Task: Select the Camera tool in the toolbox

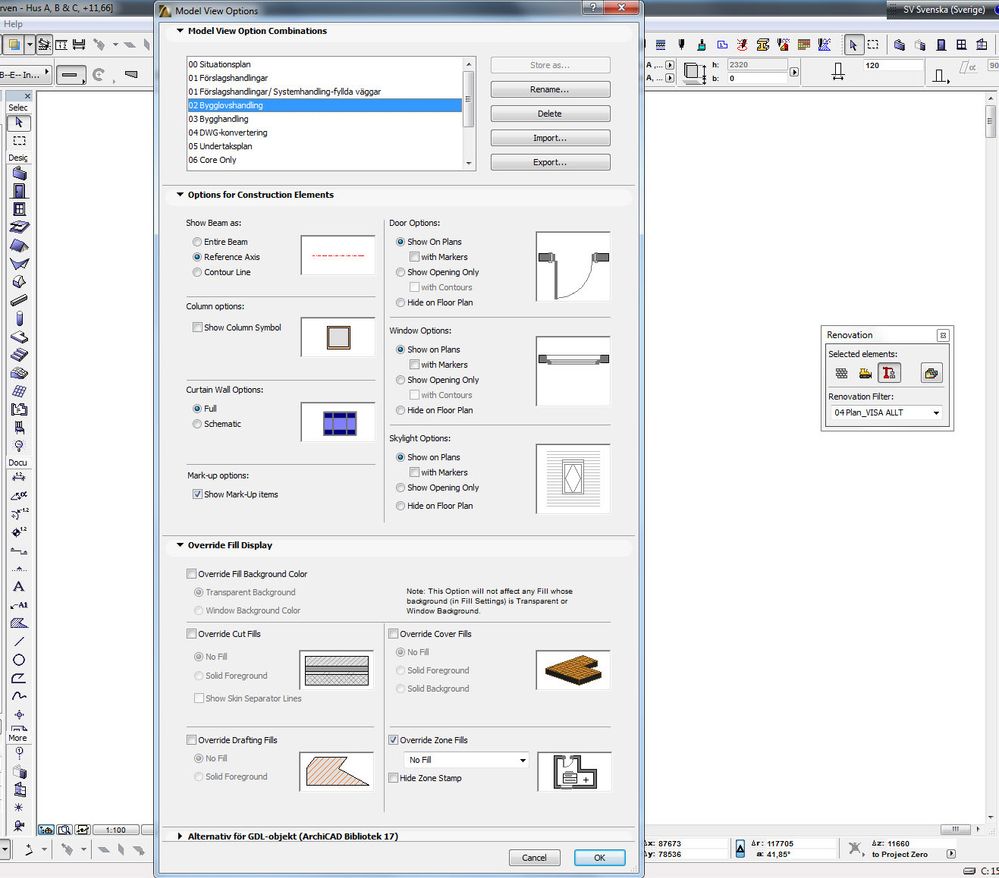Action: pyautogui.click(x=19, y=825)
